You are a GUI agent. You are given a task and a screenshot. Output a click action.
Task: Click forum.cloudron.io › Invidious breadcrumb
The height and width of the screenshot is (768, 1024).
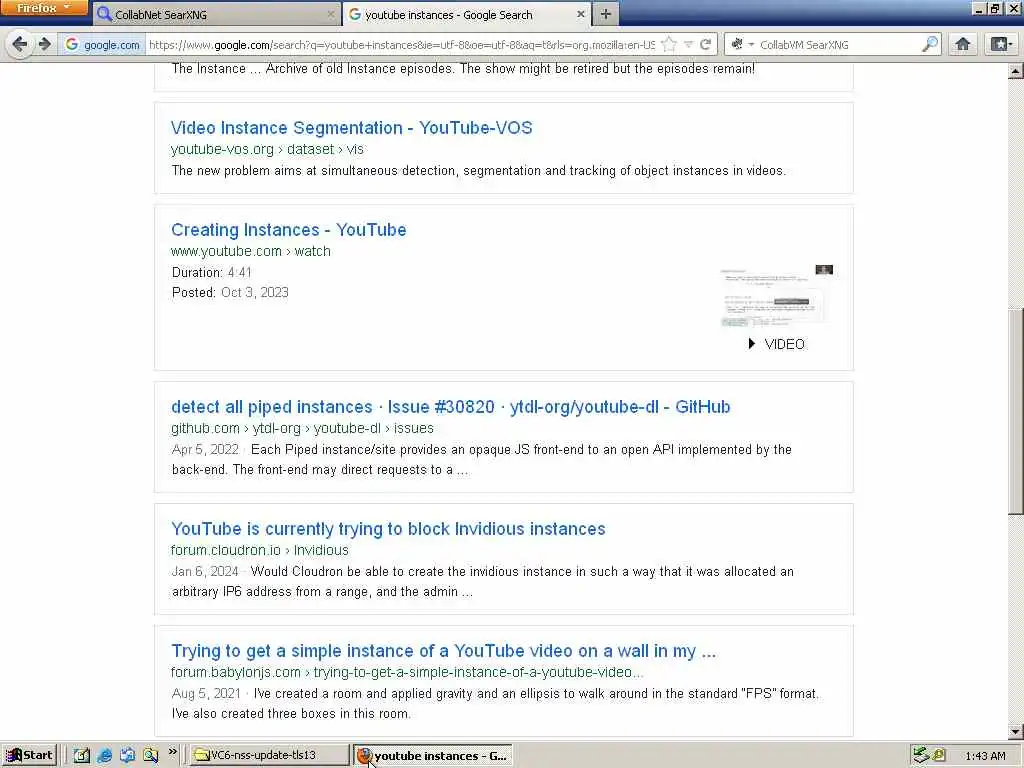point(259,551)
